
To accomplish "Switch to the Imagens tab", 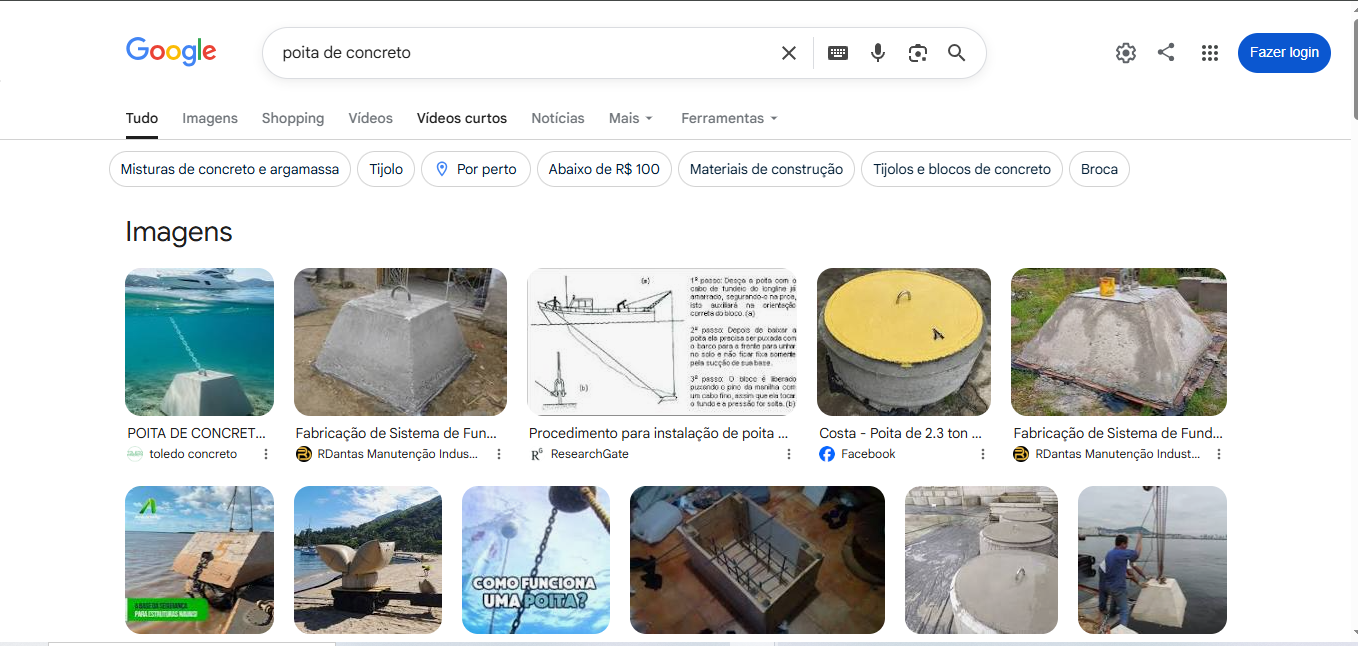I will 210,118.
